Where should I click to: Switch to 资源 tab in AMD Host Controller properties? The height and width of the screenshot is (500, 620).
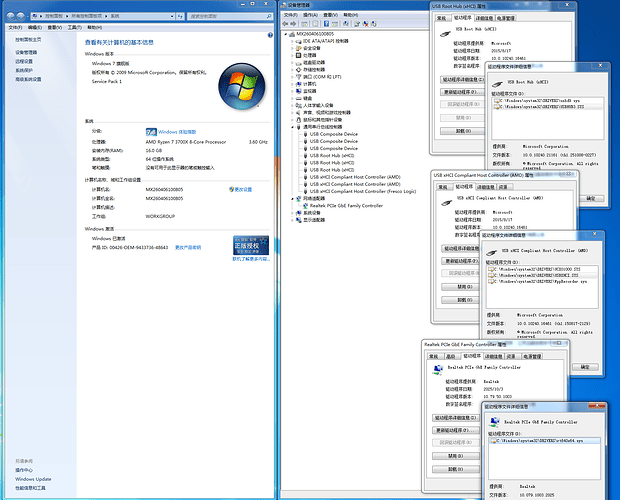coord(504,187)
